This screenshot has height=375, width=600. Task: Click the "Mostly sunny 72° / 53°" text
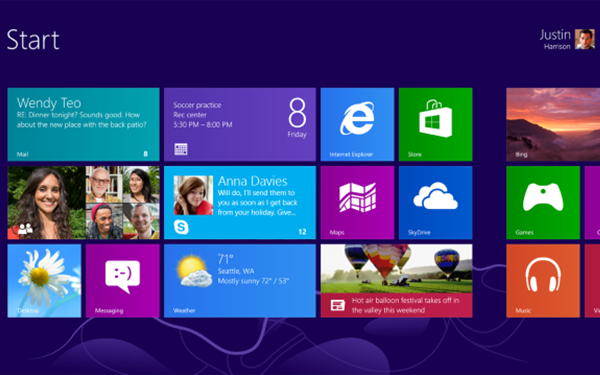tap(253, 281)
